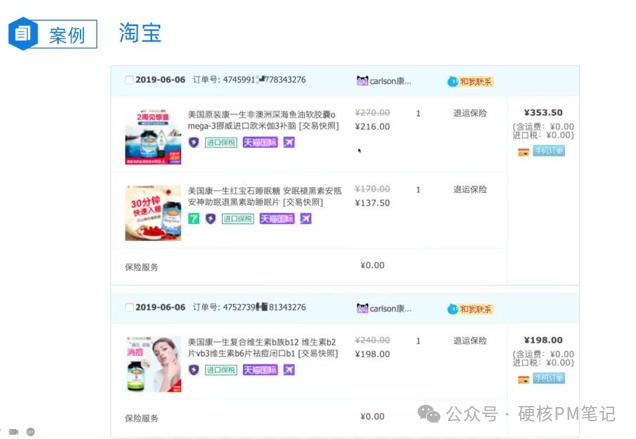
Task: Click the blue hexagon 案例 document icon
Action: click(x=23, y=34)
